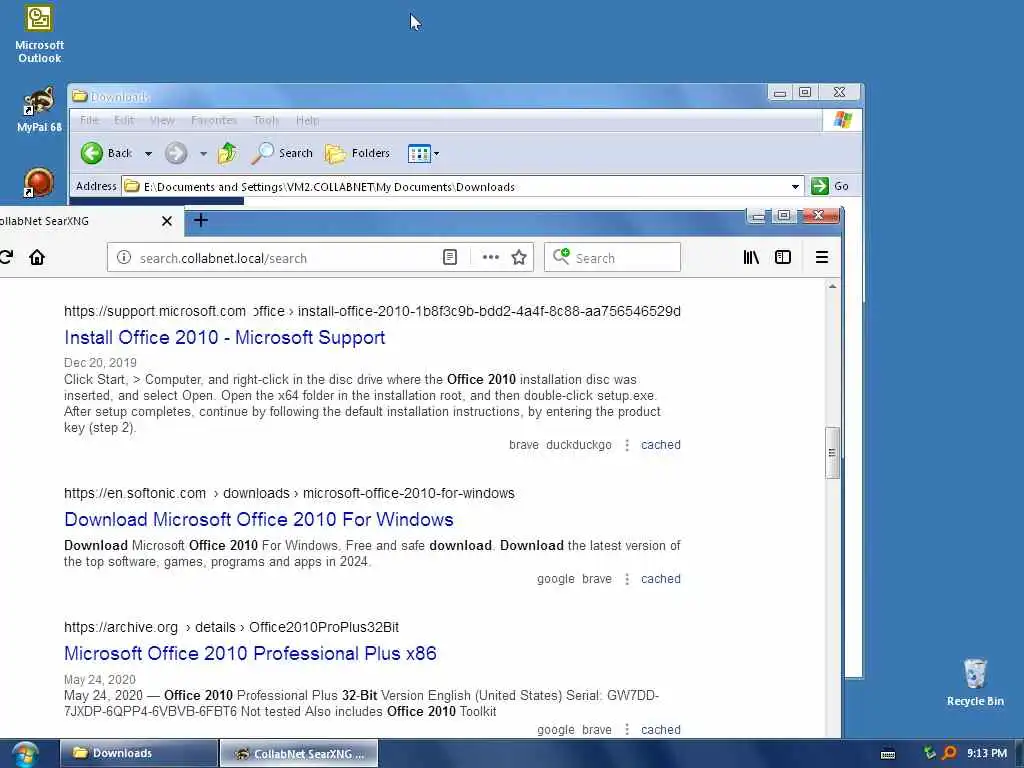Open cached copy of archive.org result
This screenshot has width=1024, height=768.
(660, 729)
